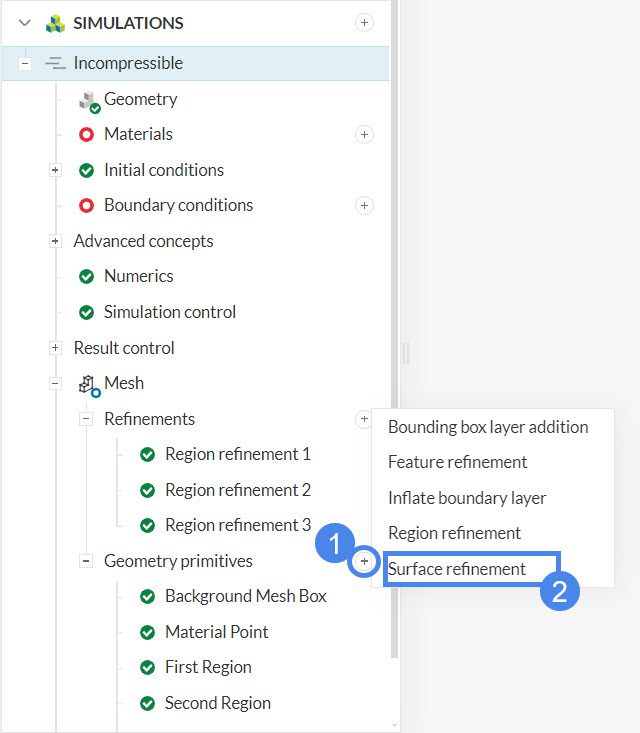
Task: Click the plus icon beside Boundary conditions
Action: 364,205
